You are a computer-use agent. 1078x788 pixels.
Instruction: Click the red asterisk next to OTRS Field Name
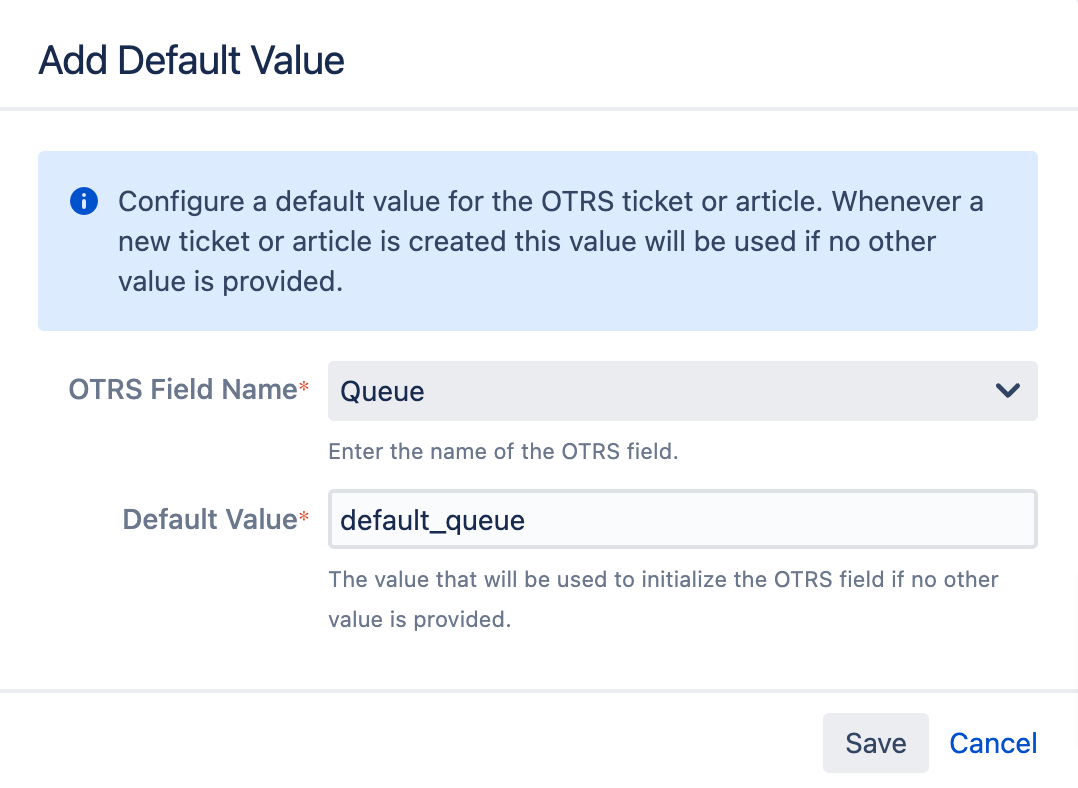pyautogui.click(x=304, y=386)
